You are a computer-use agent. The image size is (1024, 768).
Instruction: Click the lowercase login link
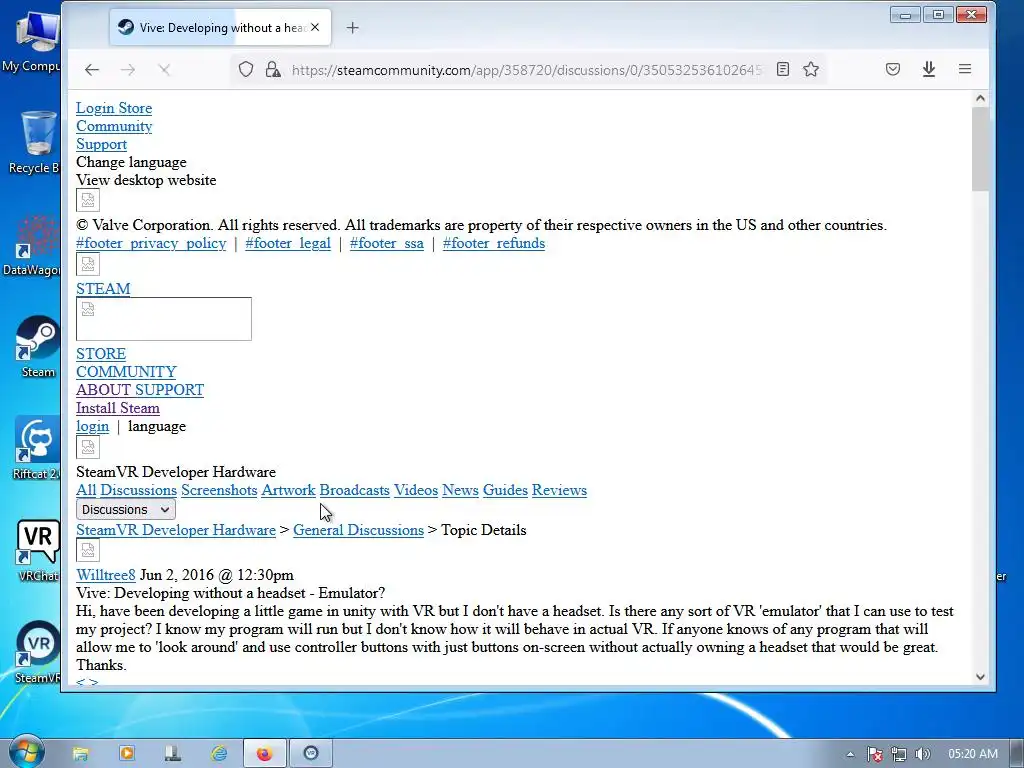(92, 426)
